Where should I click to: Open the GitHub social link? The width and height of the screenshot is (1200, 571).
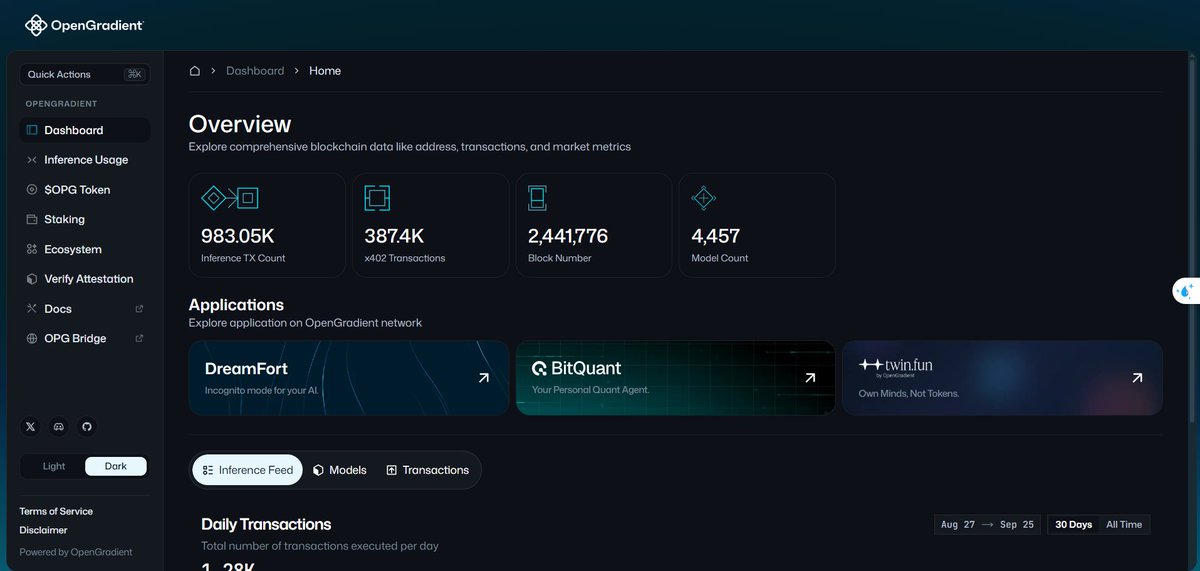tap(87, 427)
